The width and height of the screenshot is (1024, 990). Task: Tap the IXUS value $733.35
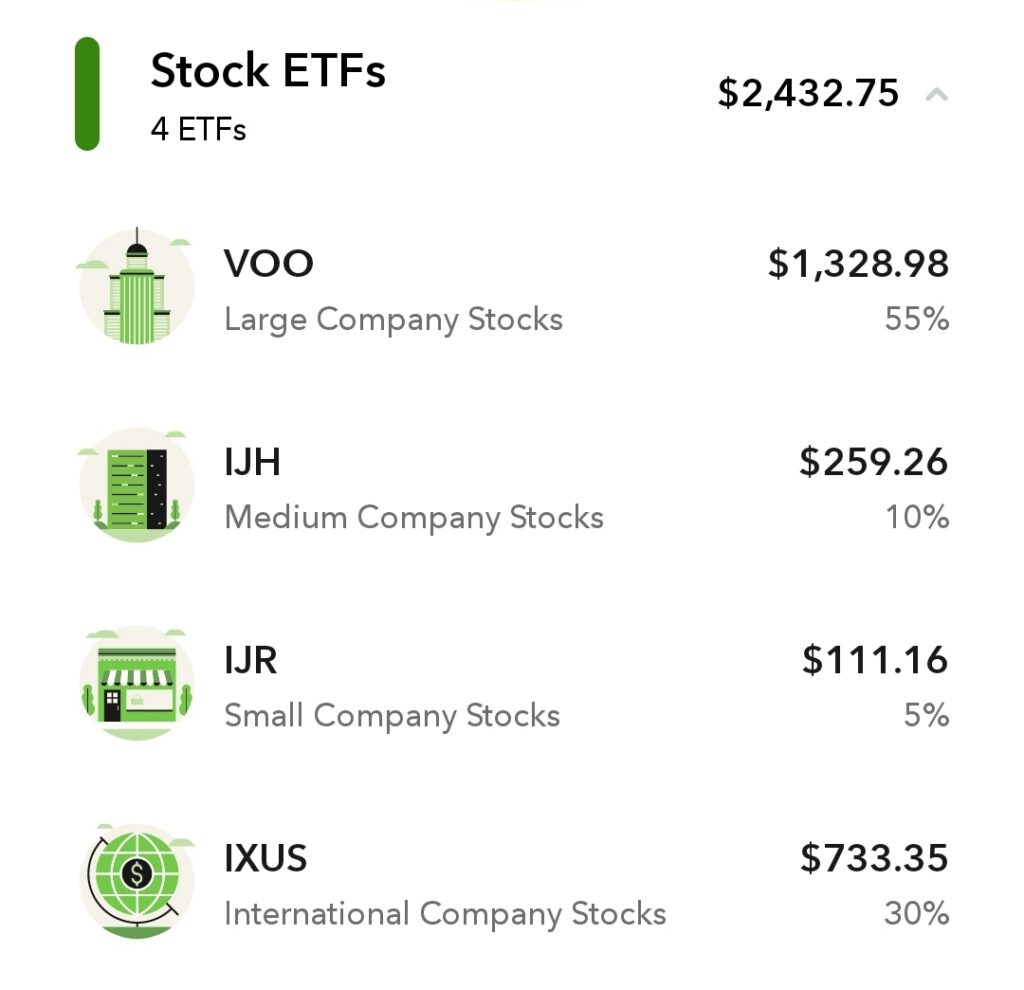click(x=874, y=858)
